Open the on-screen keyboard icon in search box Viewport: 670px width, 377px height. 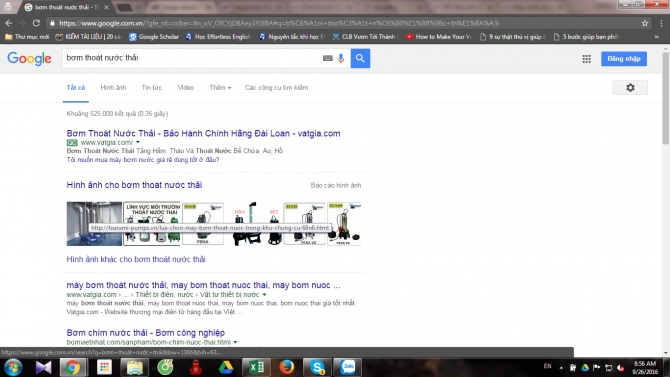tap(327, 58)
